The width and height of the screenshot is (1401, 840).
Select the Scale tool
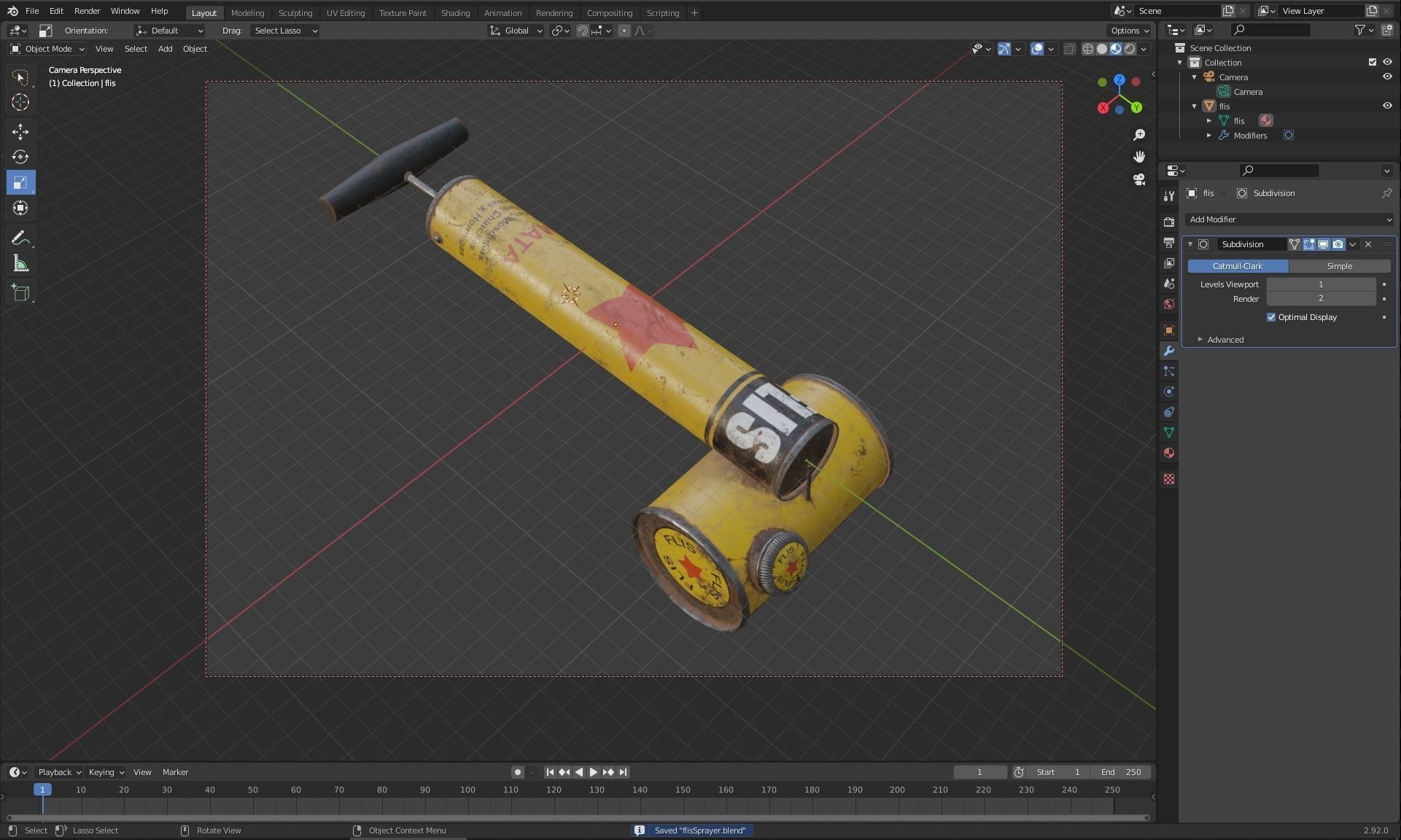20,182
